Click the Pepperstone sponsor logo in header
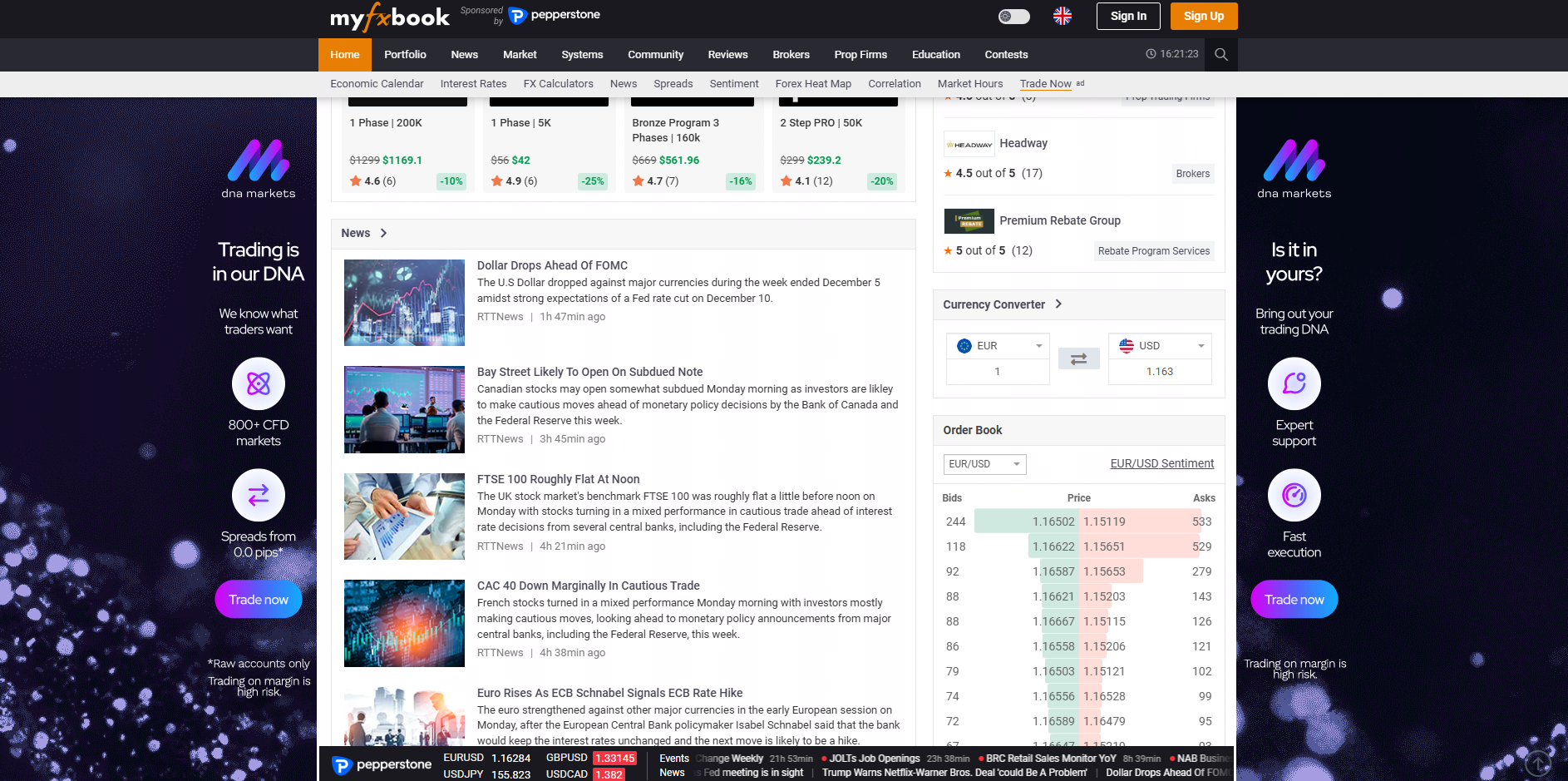The width and height of the screenshot is (1568, 781). coord(555,16)
